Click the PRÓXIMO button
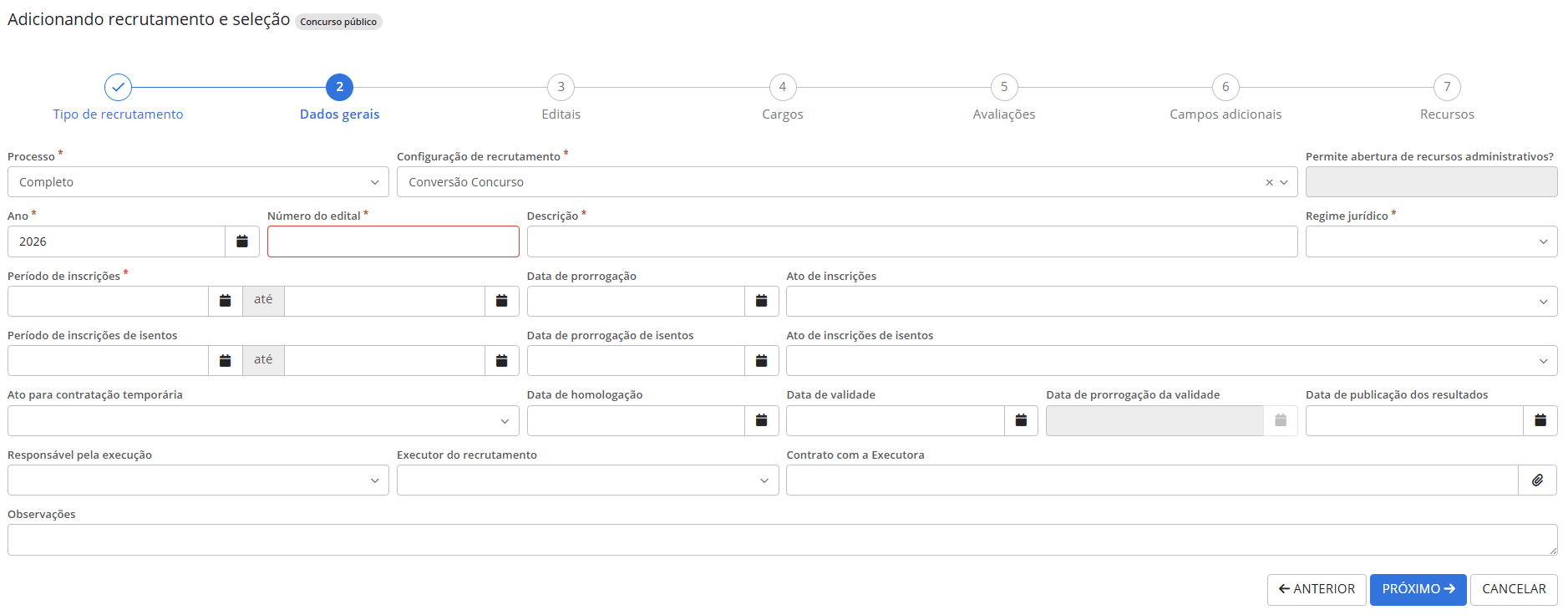The height and width of the screenshot is (615, 1568). pyautogui.click(x=1418, y=589)
